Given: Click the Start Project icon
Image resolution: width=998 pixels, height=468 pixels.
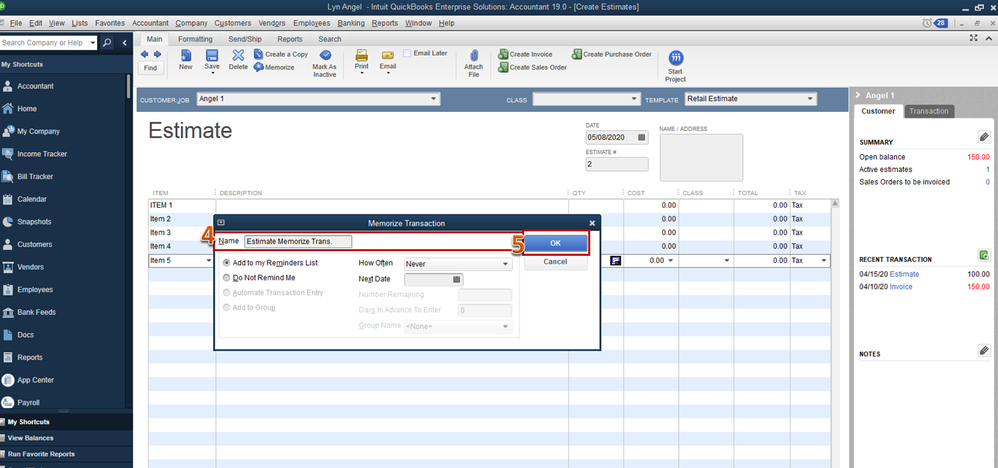Looking at the screenshot, I should point(675,58).
